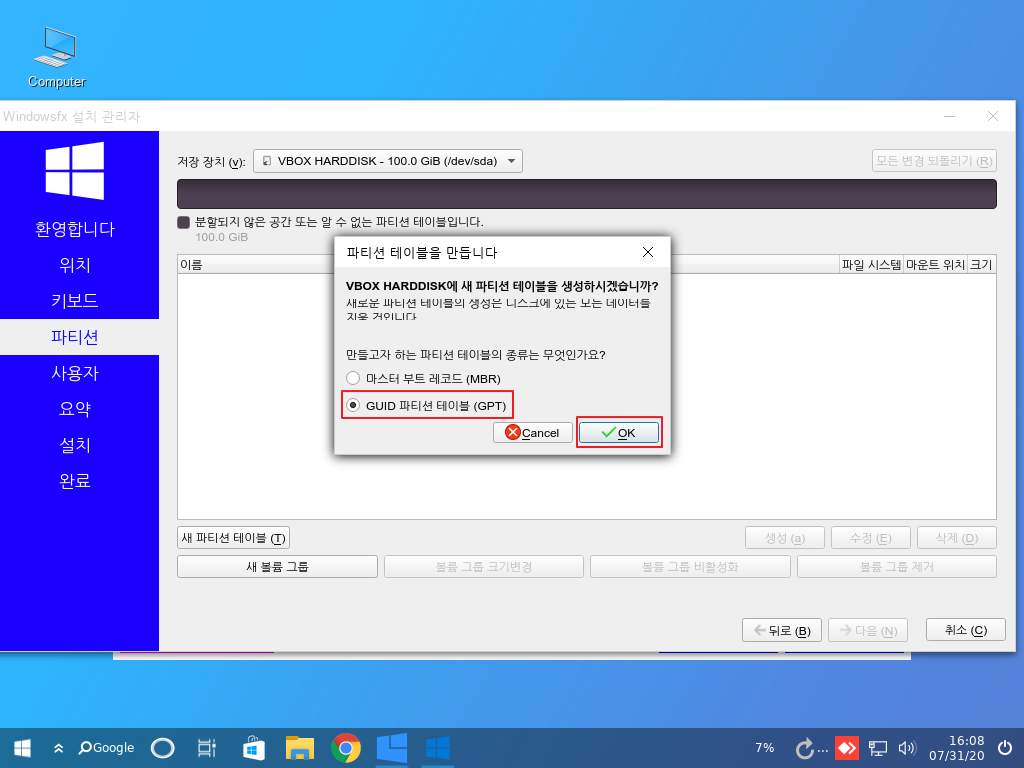Viewport: 1024px width, 768px height.
Task: Open the Store icon in taskbar
Action: click(x=253, y=748)
